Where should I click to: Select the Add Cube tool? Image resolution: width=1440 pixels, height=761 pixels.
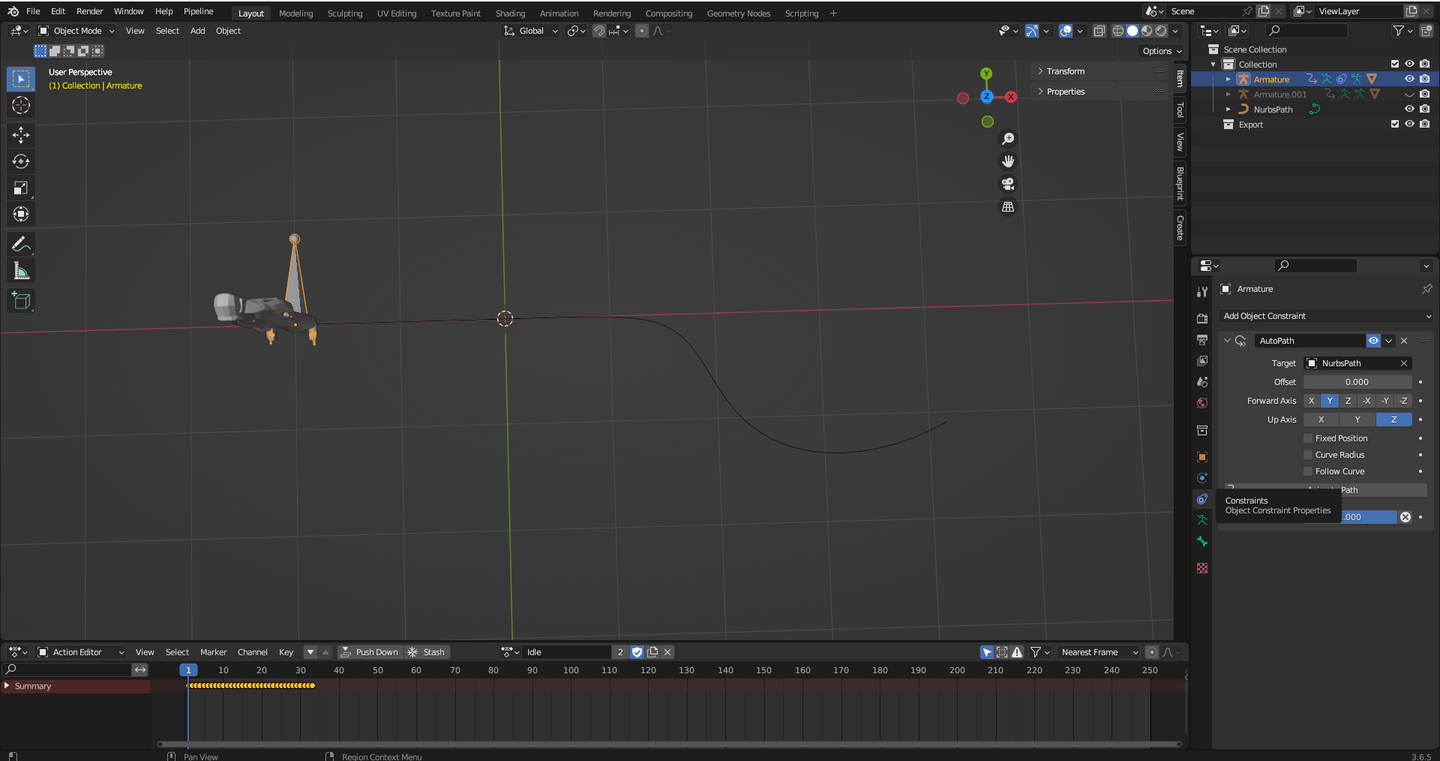click(21, 300)
